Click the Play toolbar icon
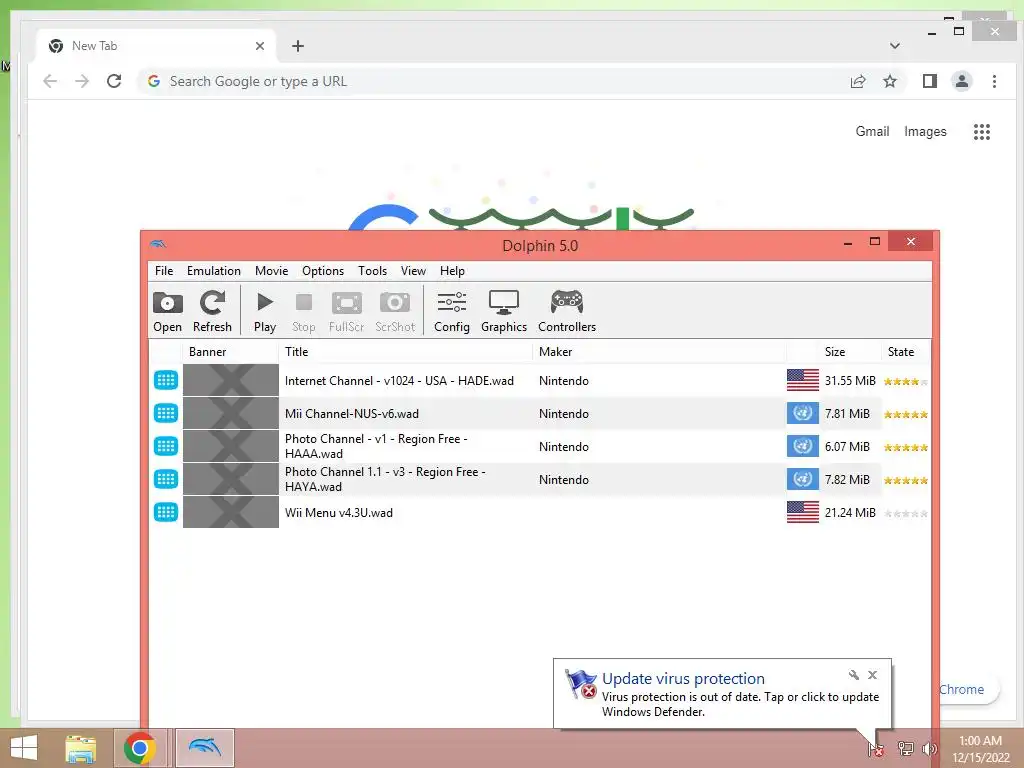Viewport: 1024px width, 768px height. (264, 311)
